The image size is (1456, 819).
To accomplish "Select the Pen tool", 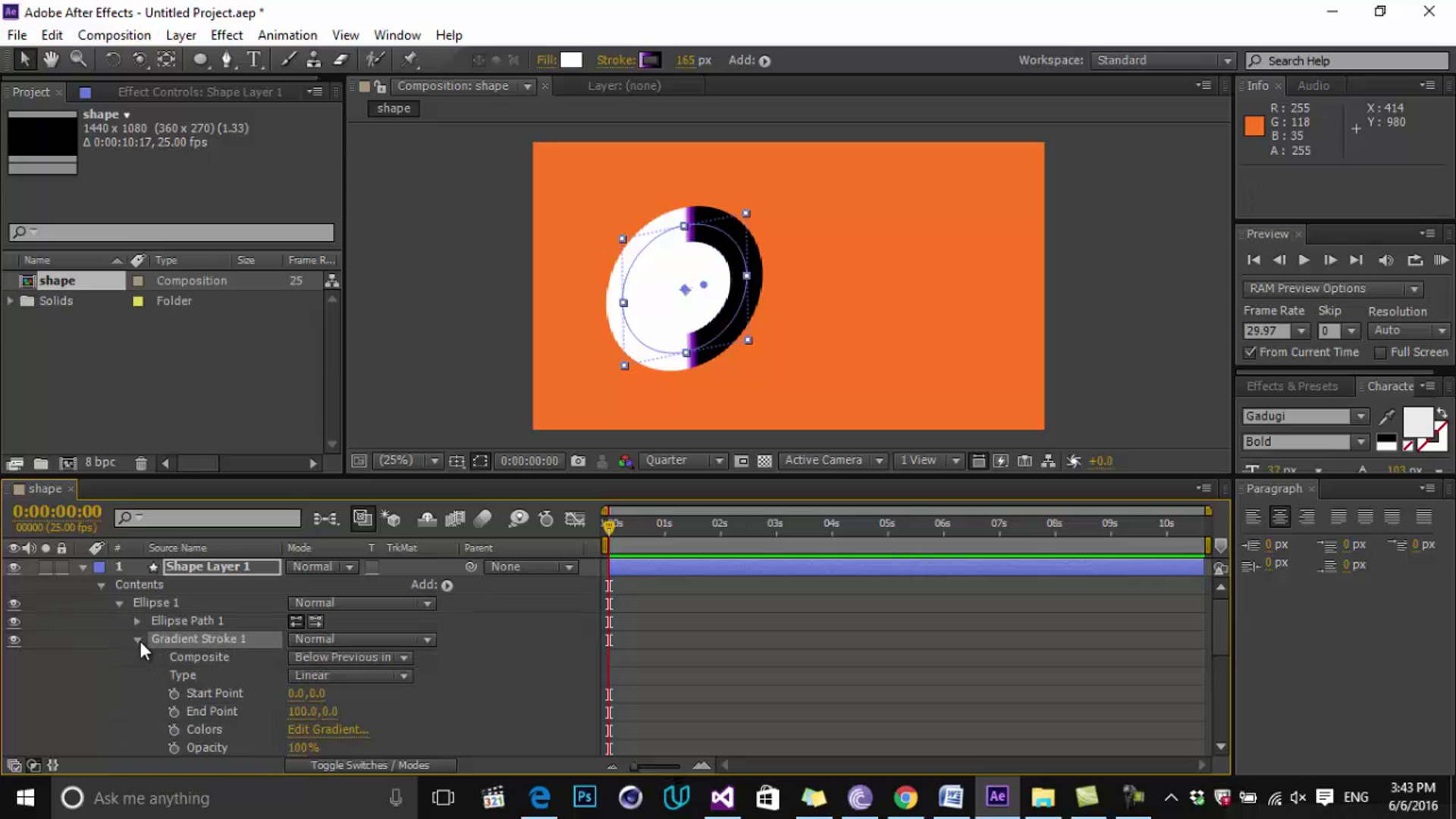I will (226, 59).
